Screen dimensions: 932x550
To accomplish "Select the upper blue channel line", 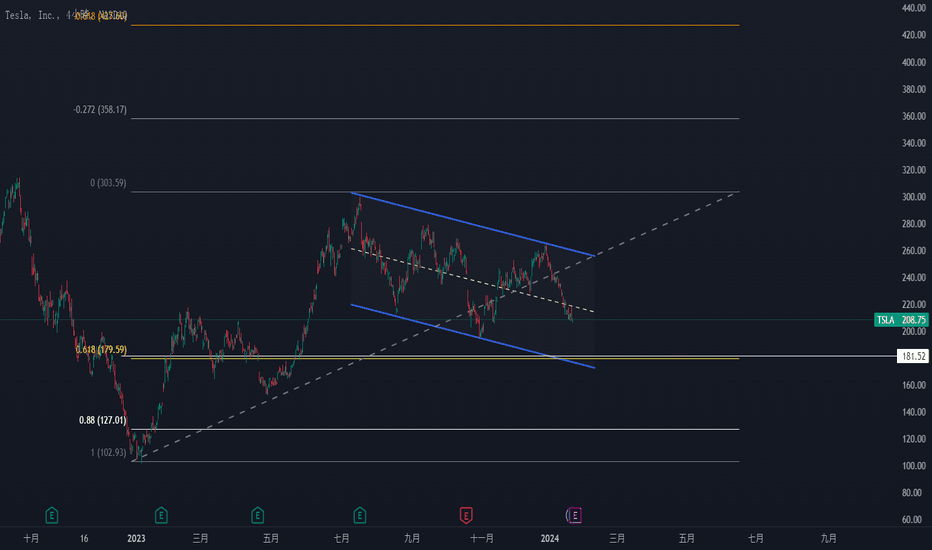I will pos(473,224).
